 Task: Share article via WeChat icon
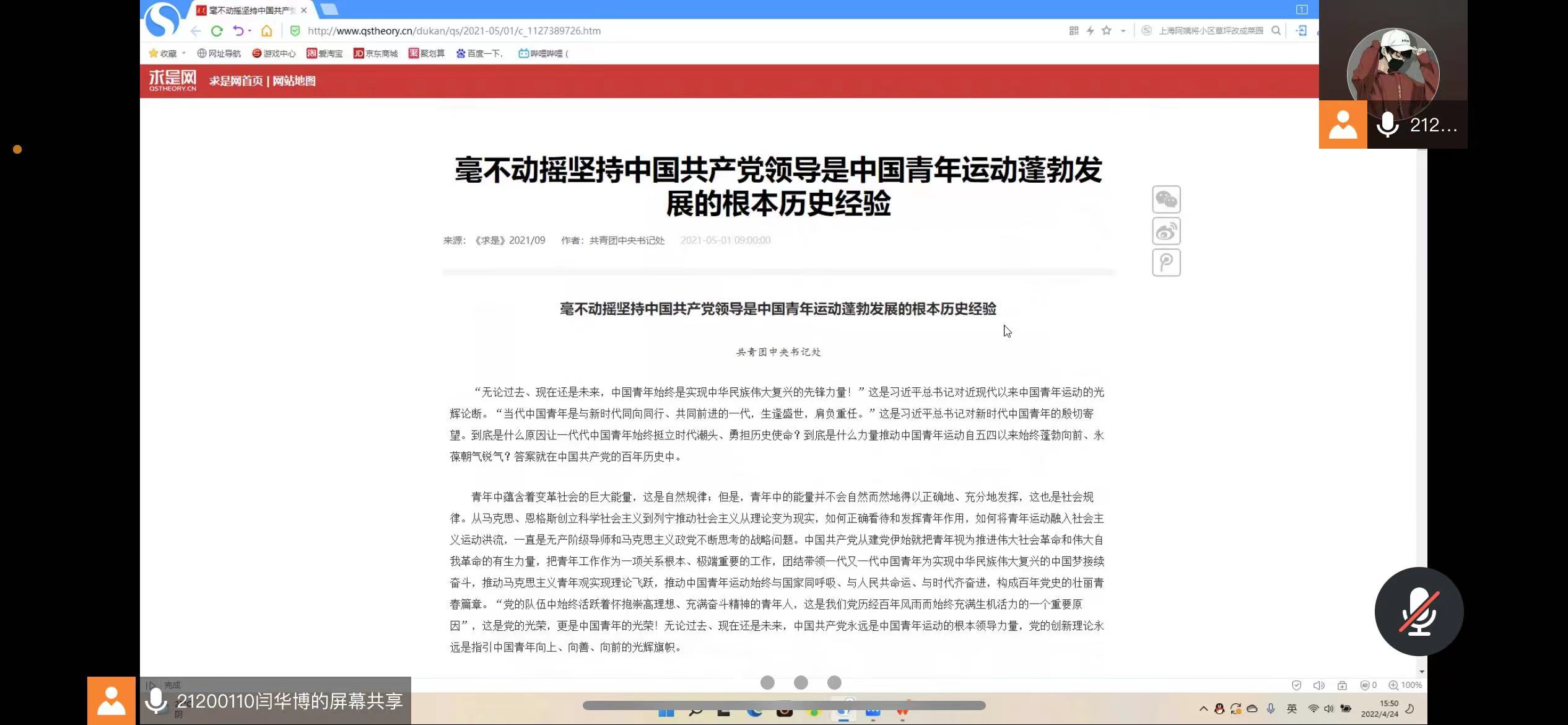(1166, 200)
